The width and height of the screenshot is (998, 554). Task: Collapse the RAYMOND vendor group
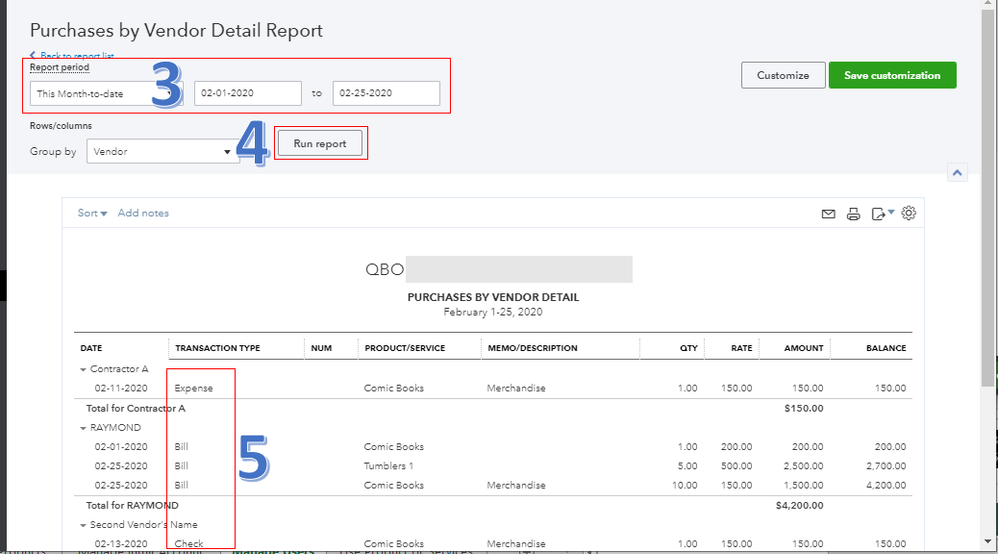click(x=84, y=428)
